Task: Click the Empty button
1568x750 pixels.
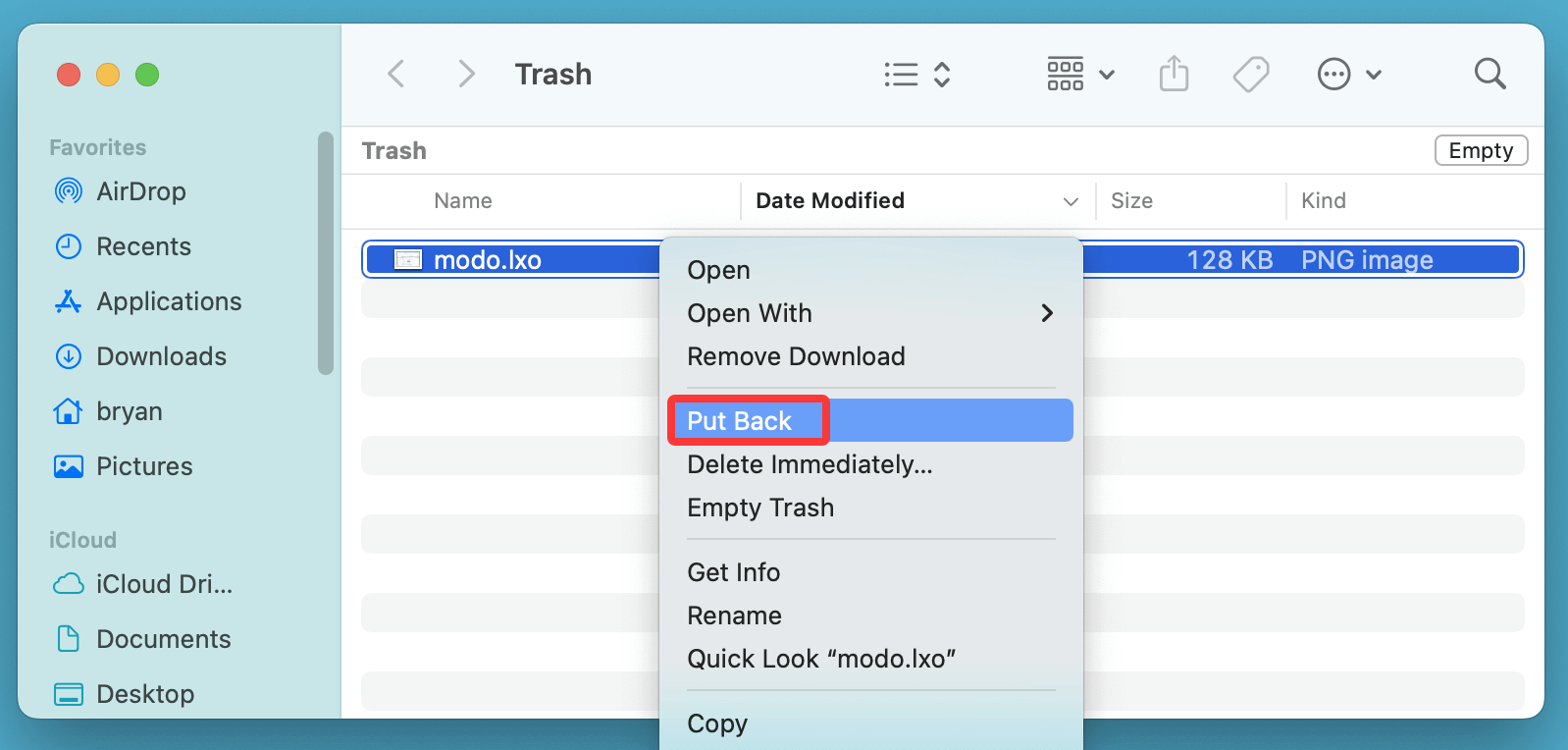Action: [x=1481, y=150]
